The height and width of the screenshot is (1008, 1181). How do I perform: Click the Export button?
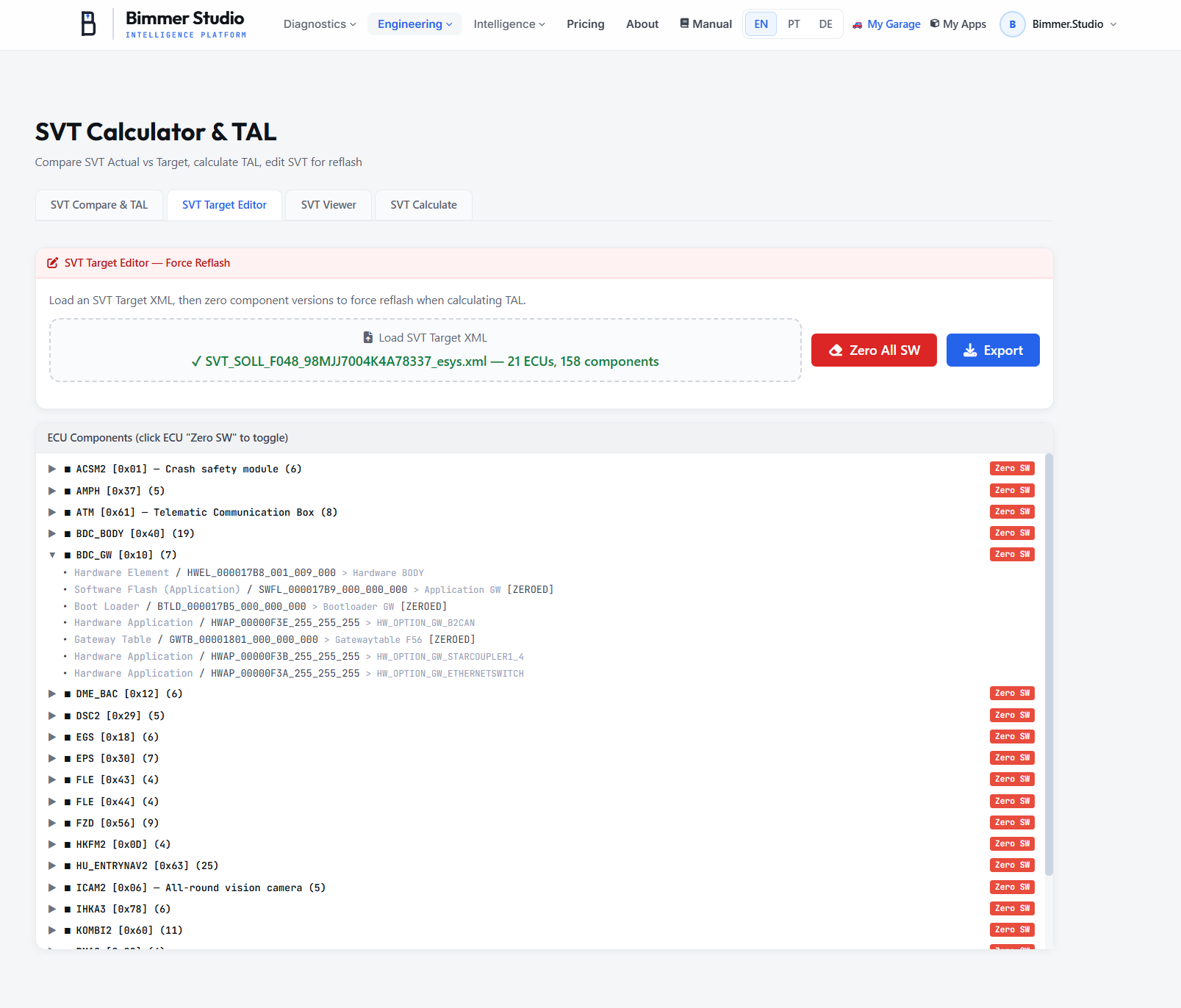pyautogui.click(x=993, y=350)
